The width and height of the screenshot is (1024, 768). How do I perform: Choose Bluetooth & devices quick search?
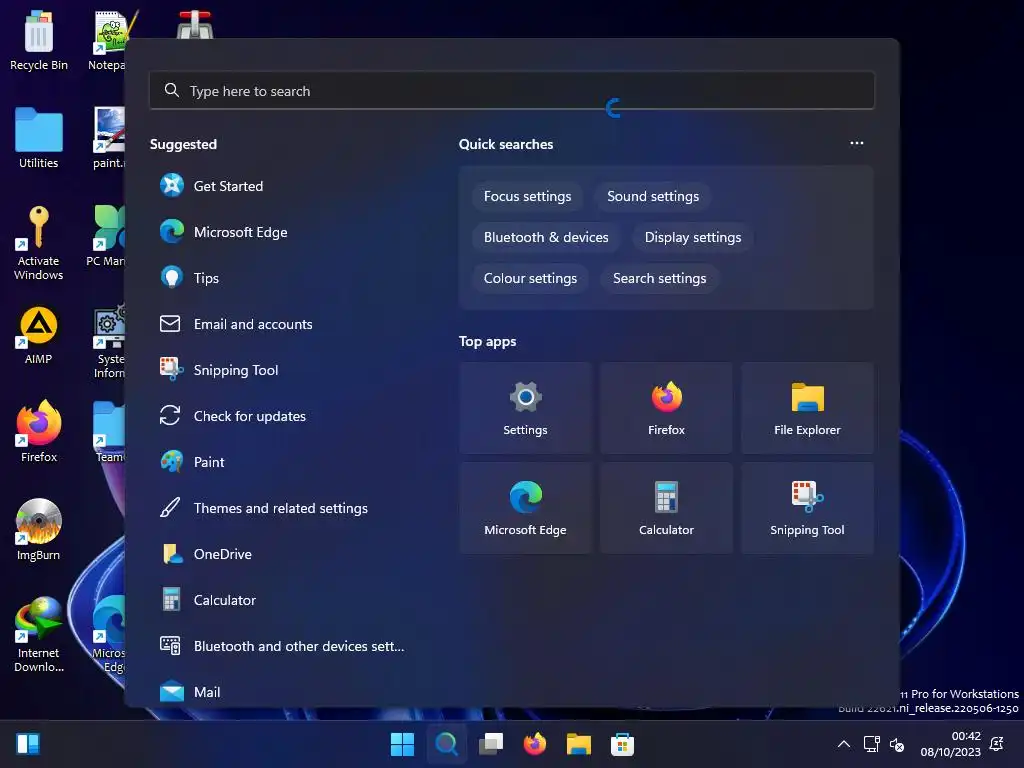click(546, 238)
